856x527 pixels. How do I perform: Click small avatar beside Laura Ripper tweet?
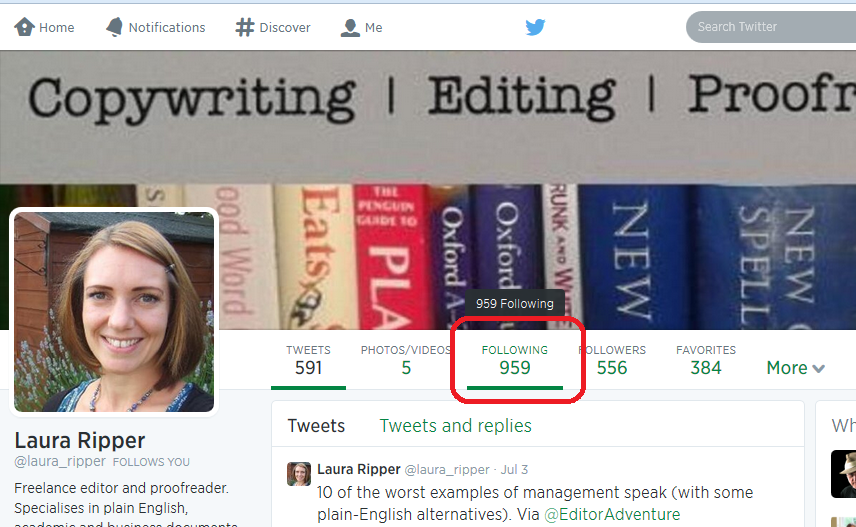(299, 474)
